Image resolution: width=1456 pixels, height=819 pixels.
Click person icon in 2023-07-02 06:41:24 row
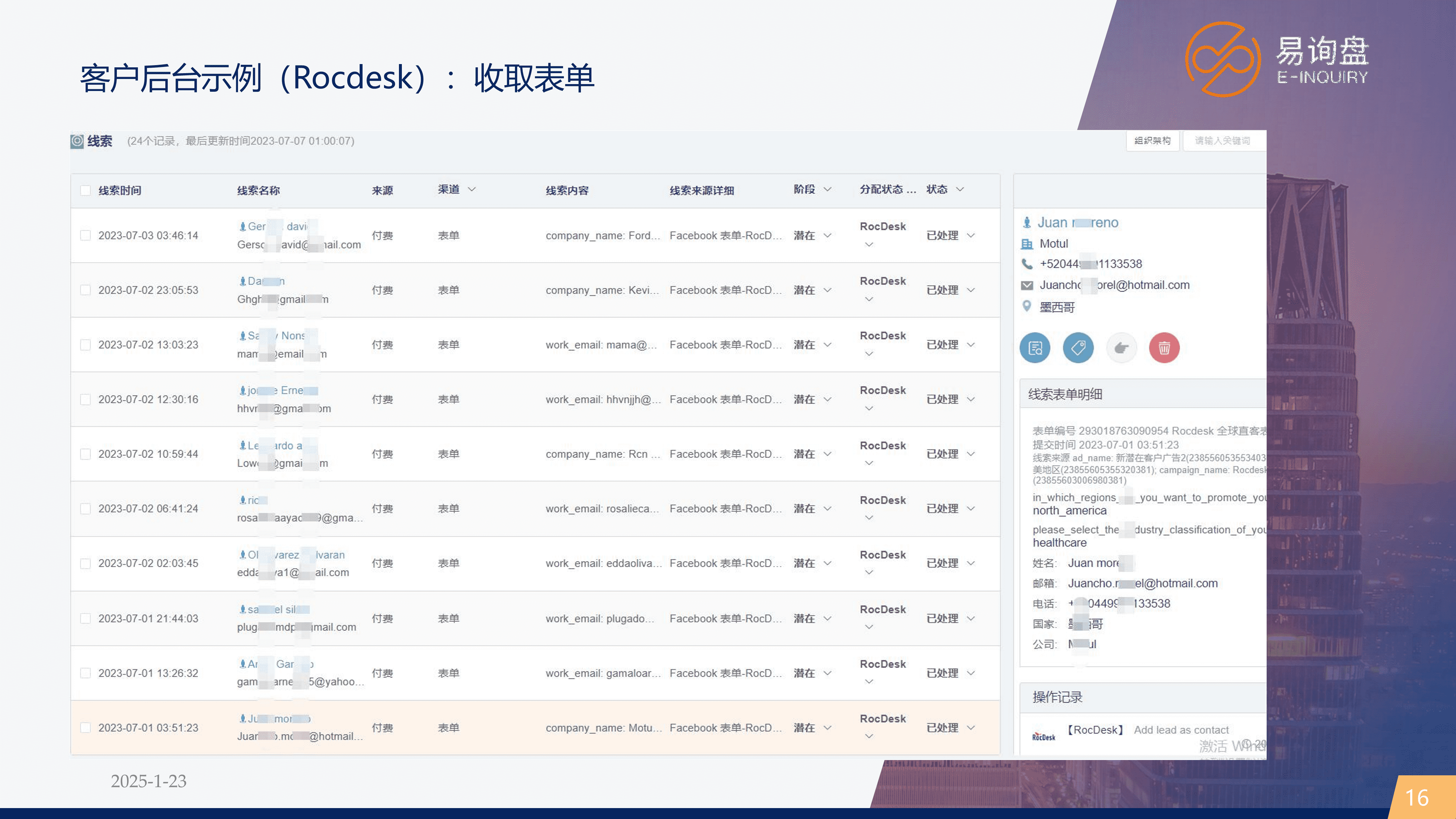pos(242,500)
